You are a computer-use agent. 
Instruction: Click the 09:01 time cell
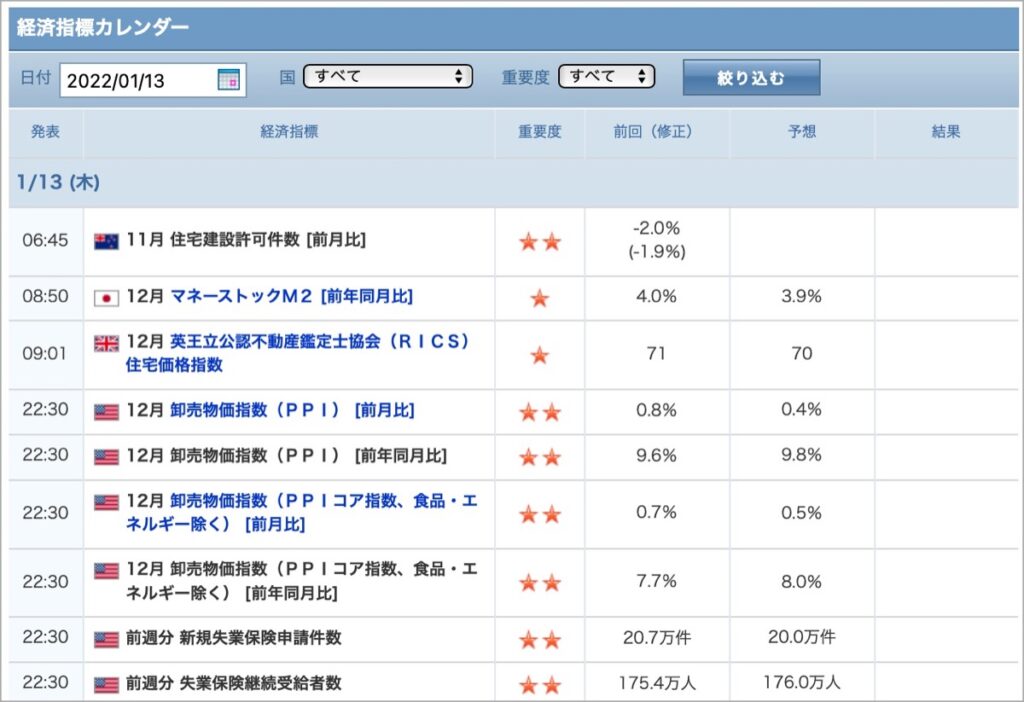(45, 353)
